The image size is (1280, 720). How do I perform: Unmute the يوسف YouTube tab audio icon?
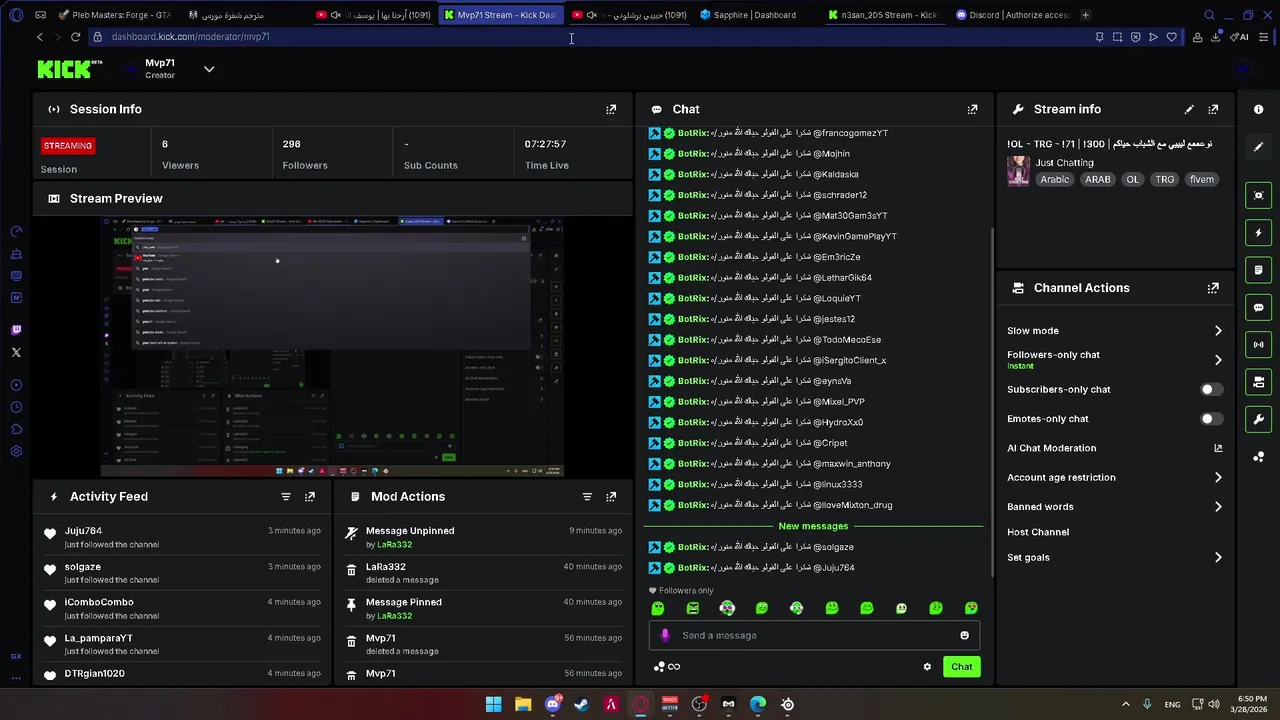click(x=335, y=15)
